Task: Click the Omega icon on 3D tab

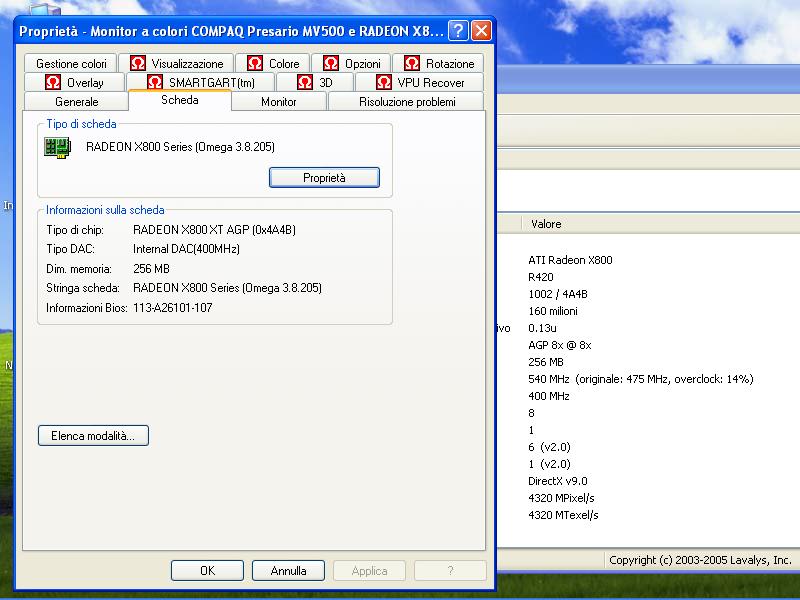Action: coord(305,82)
